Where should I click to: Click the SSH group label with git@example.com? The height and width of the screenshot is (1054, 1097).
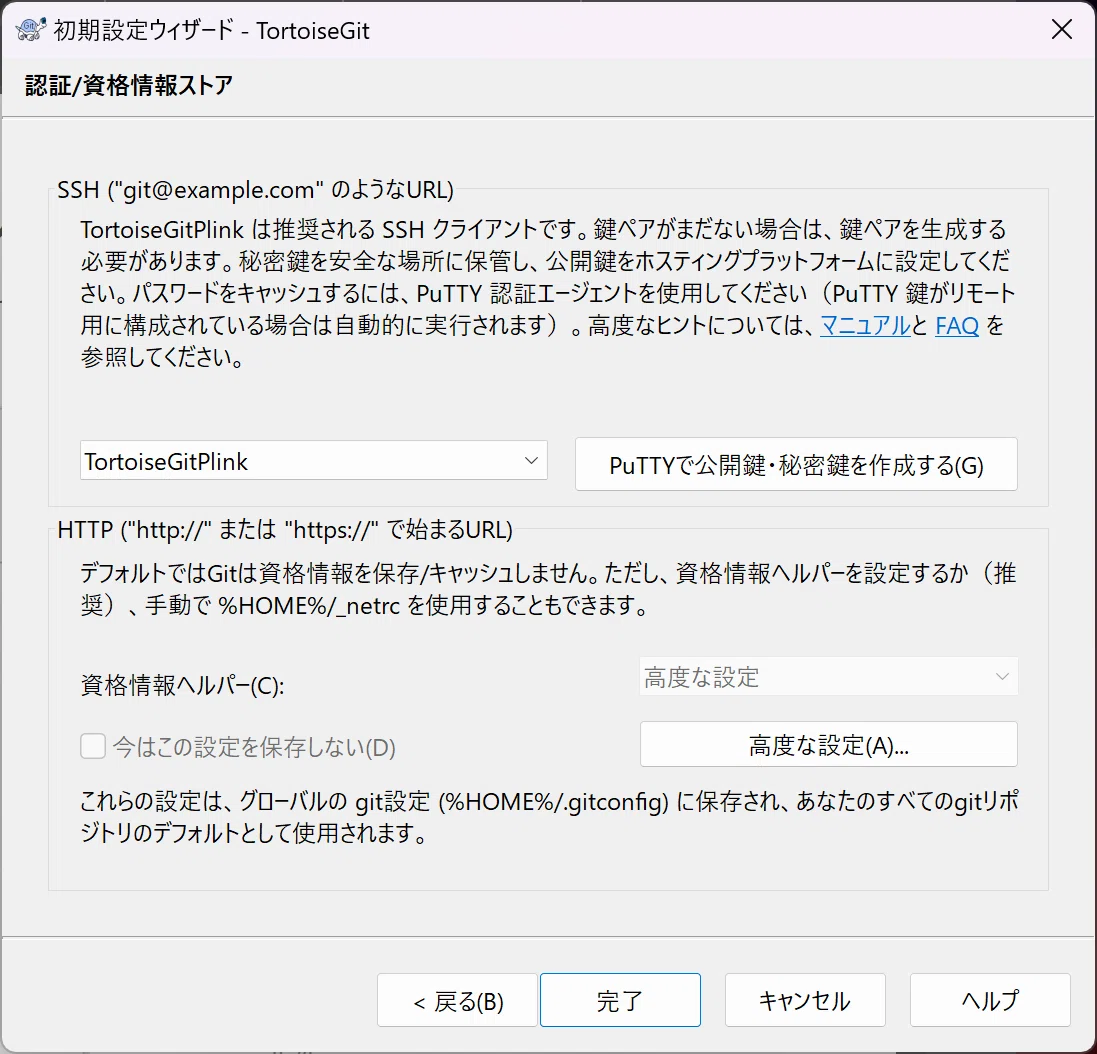pyautogui.click(x=255, y=190)
